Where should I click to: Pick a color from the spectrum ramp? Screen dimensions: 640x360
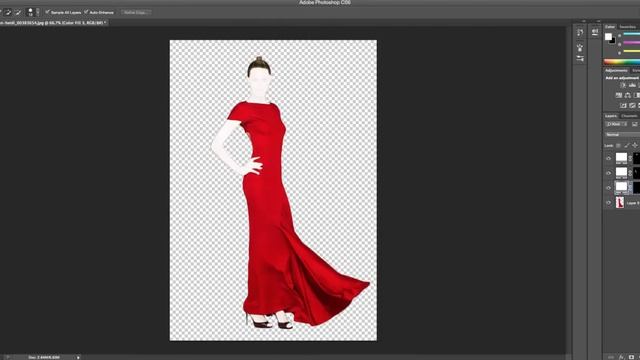622,62
